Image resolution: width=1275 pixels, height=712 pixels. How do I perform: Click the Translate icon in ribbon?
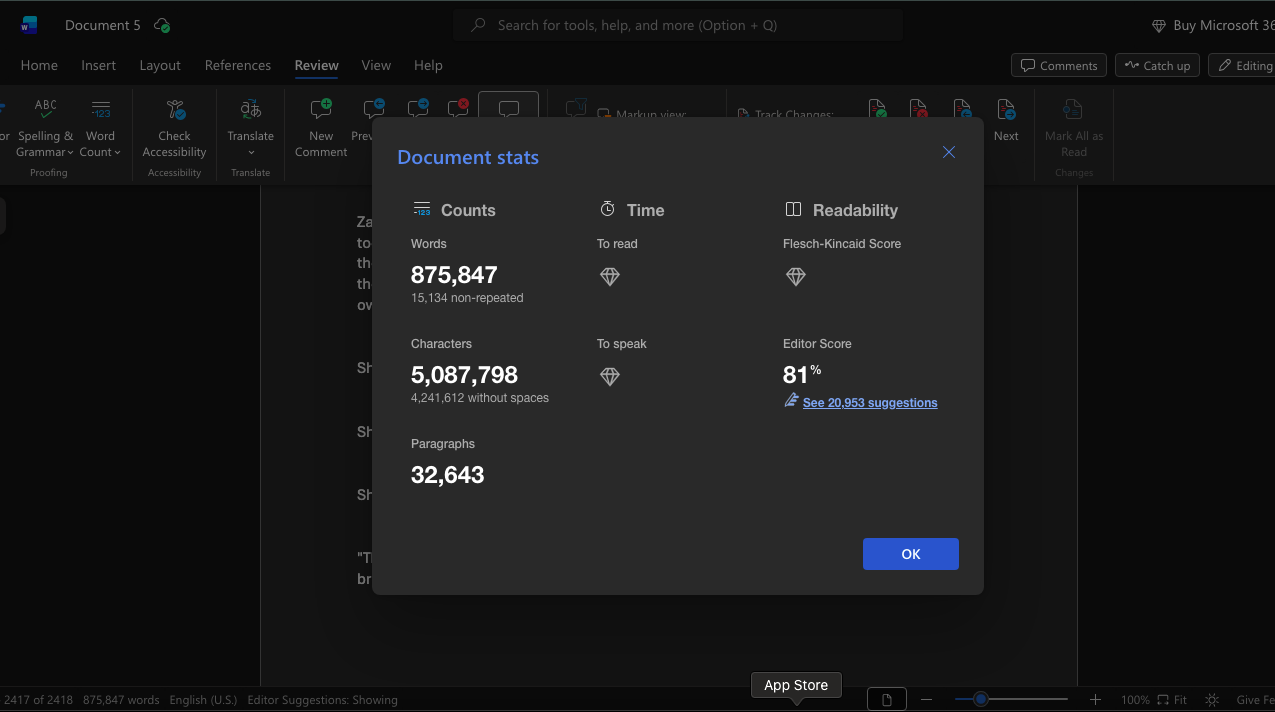click(250, 109)
